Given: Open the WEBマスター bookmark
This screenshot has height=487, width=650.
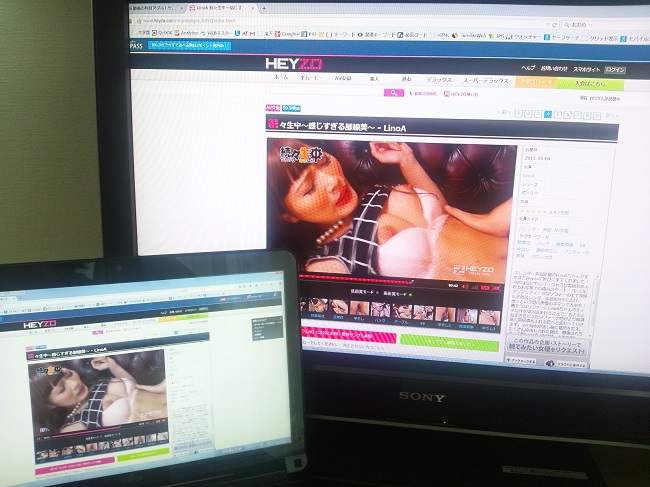Looking at the screenshot, I should point(216,33).
